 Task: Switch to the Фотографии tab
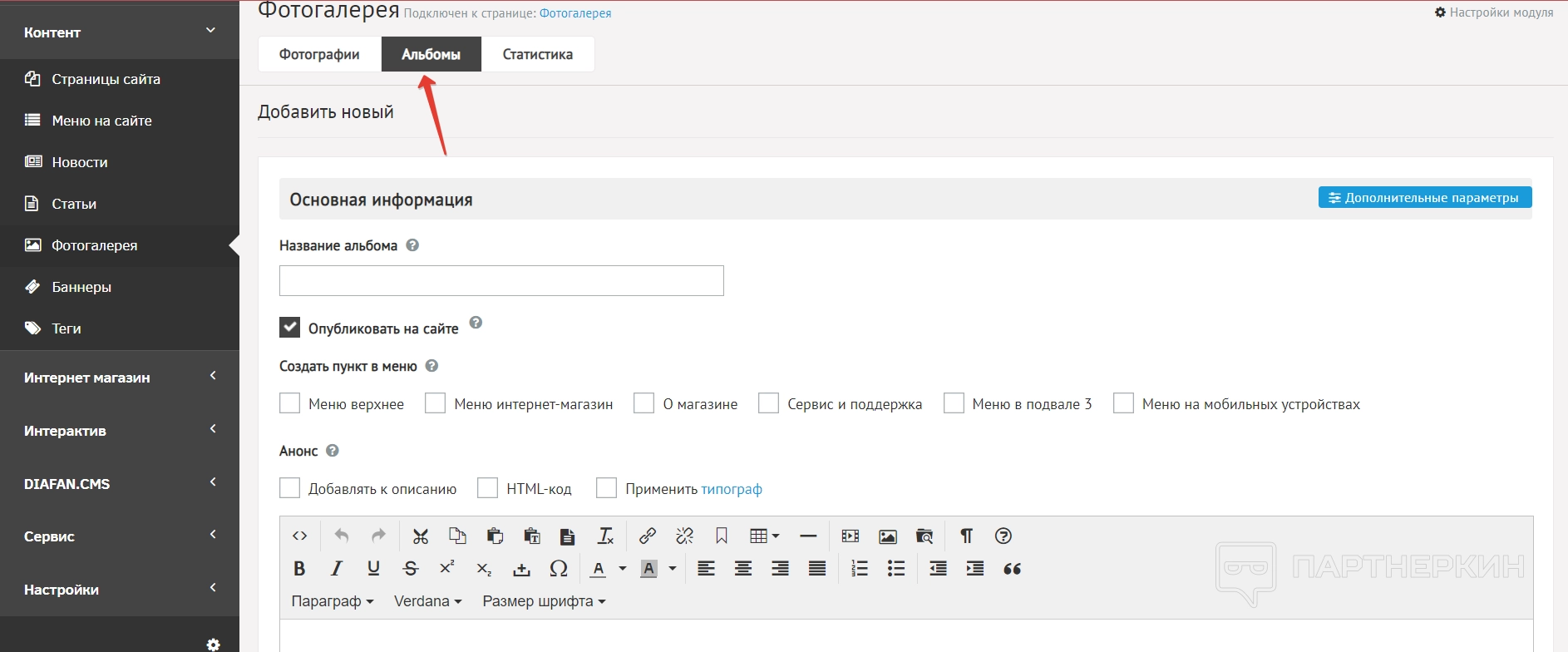(319, 54)
